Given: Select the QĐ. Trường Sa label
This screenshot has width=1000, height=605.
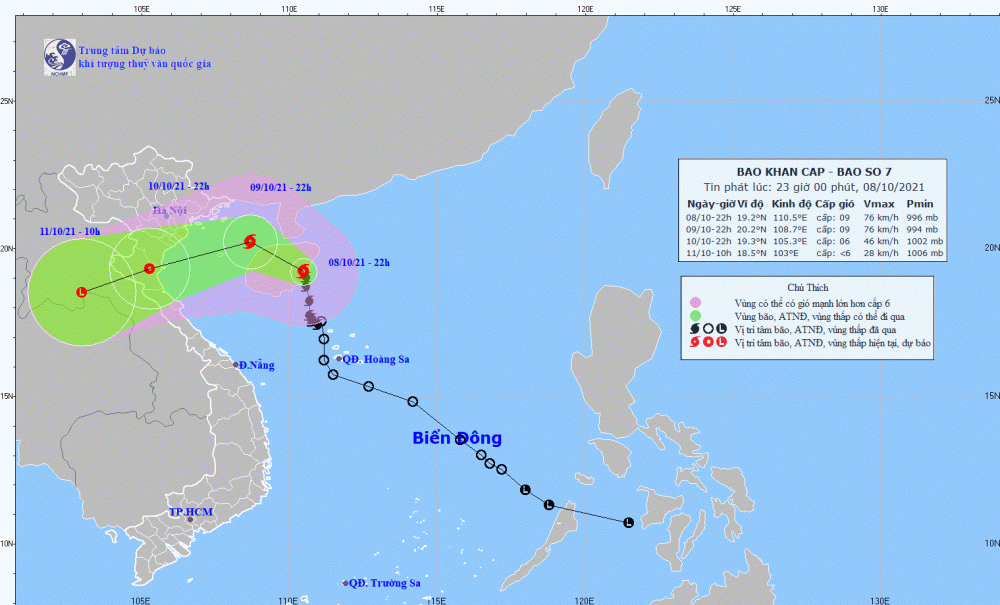Looking at the screenshot, I should pyautogui.click(x=386, y=583).
